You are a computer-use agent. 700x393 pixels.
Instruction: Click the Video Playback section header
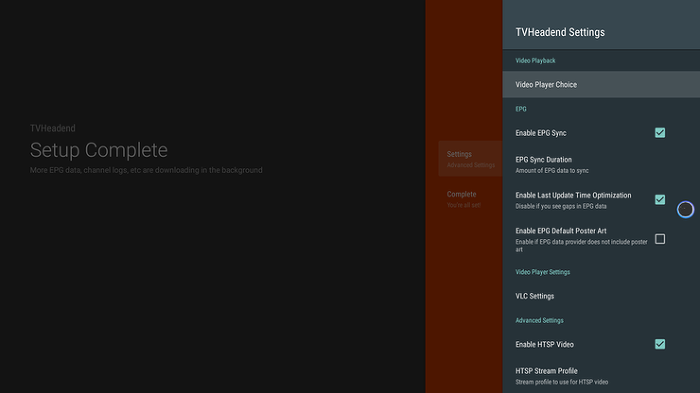point(535,60)
